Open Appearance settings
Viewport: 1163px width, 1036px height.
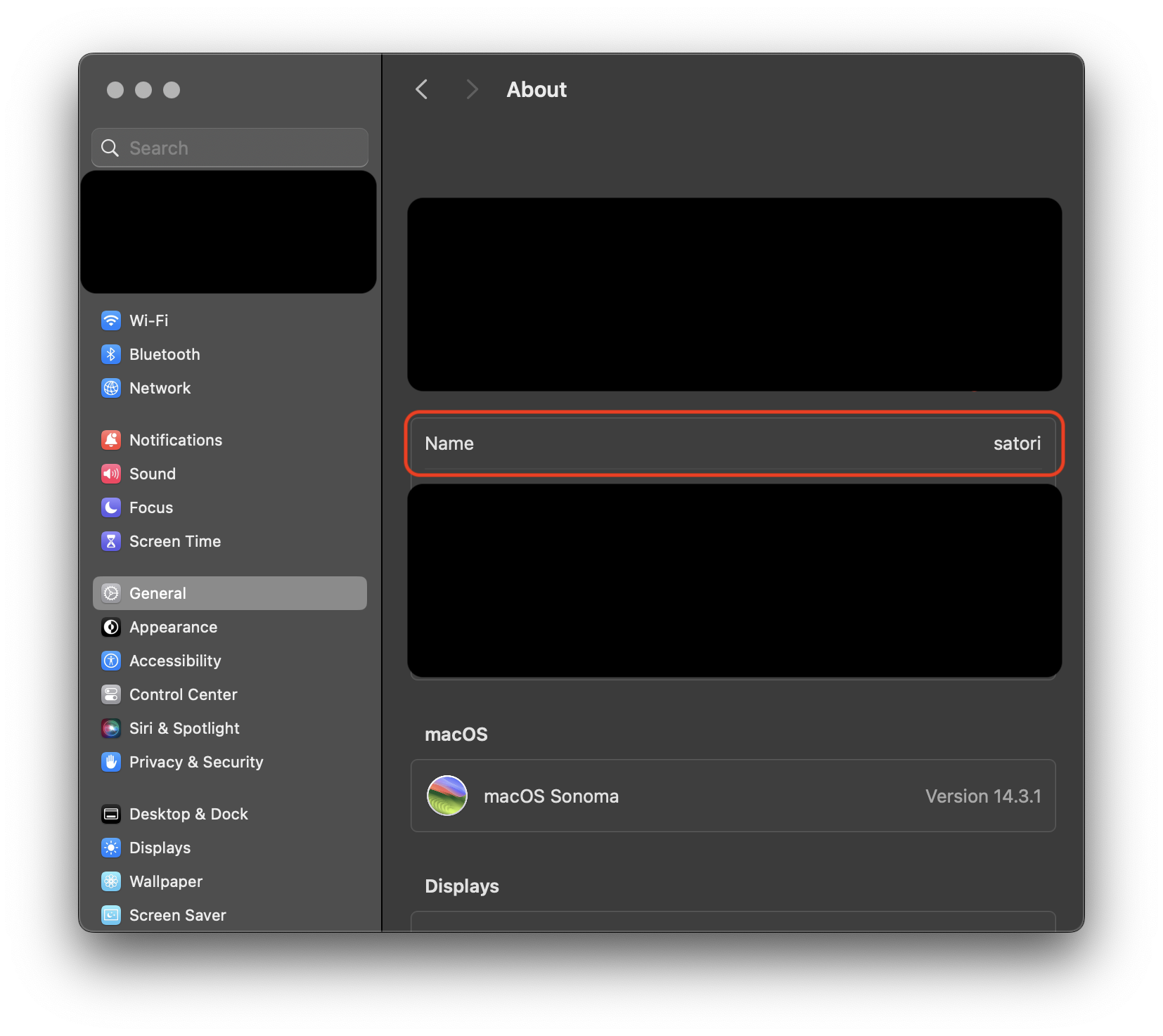click(x=173, y=627)
